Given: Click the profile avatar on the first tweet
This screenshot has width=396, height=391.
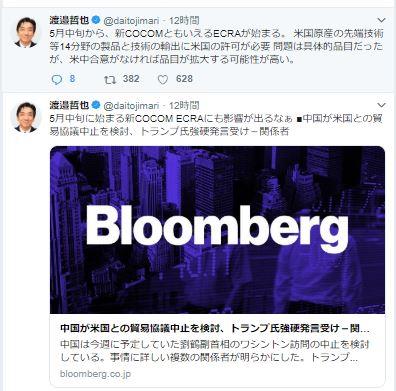Looking at the screenshot, I should [x=26, y=32].
